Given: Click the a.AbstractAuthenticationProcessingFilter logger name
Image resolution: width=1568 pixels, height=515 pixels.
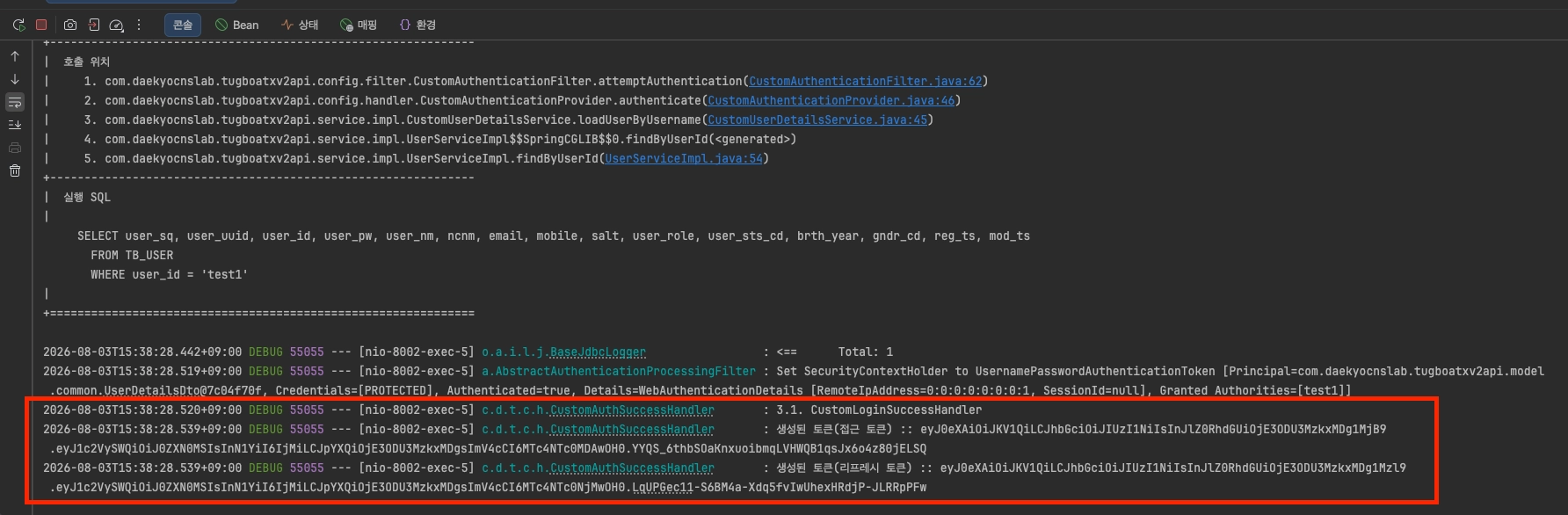Looking at the screenshot, I should [619, 371].
